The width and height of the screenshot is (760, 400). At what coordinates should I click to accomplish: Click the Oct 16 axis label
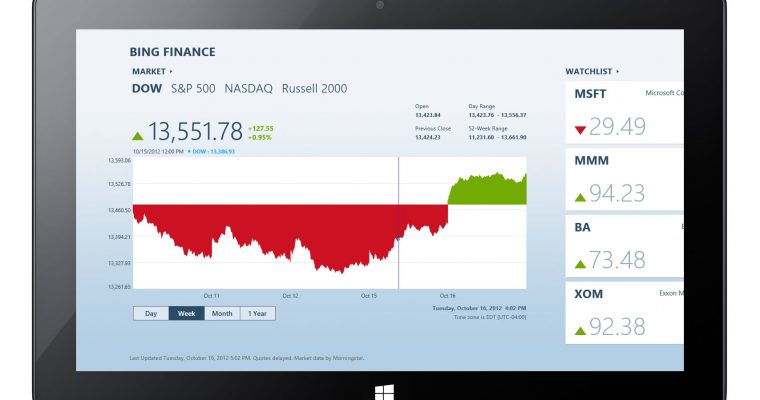447,296
